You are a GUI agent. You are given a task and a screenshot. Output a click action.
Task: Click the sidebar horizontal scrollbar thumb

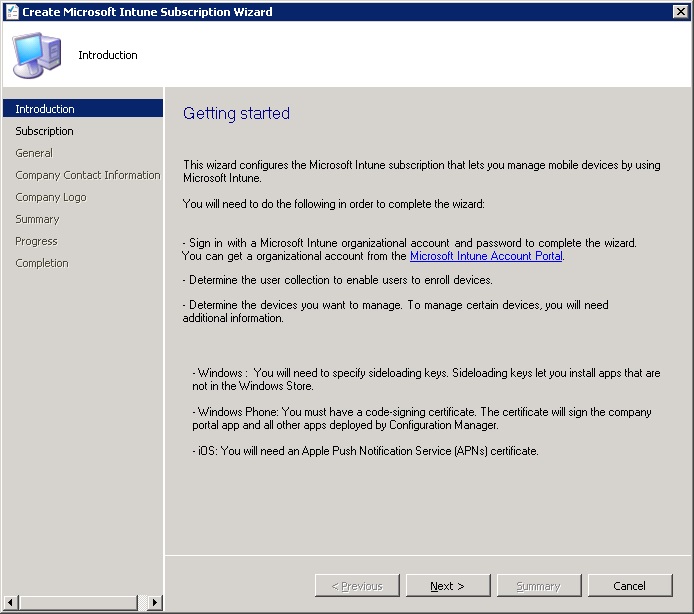(78, 602)
